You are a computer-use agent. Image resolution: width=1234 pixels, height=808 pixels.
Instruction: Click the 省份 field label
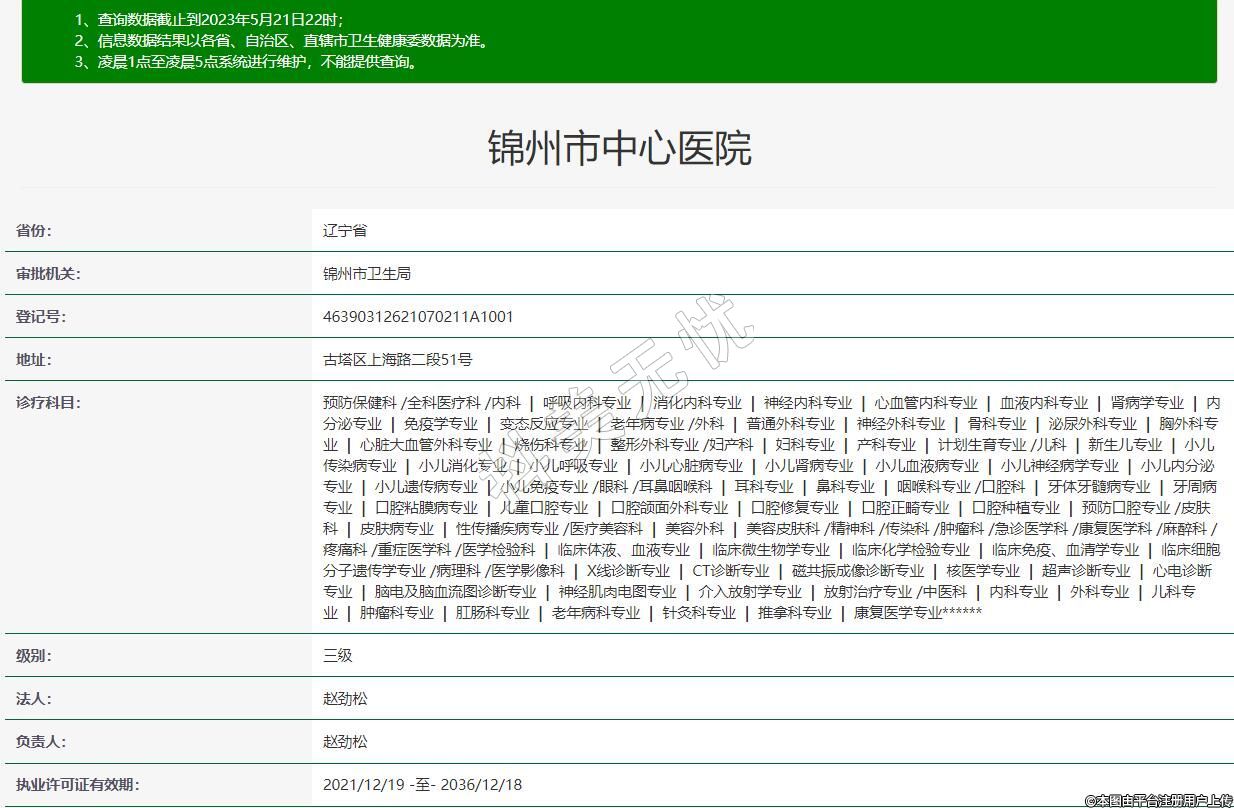(33, 231)
